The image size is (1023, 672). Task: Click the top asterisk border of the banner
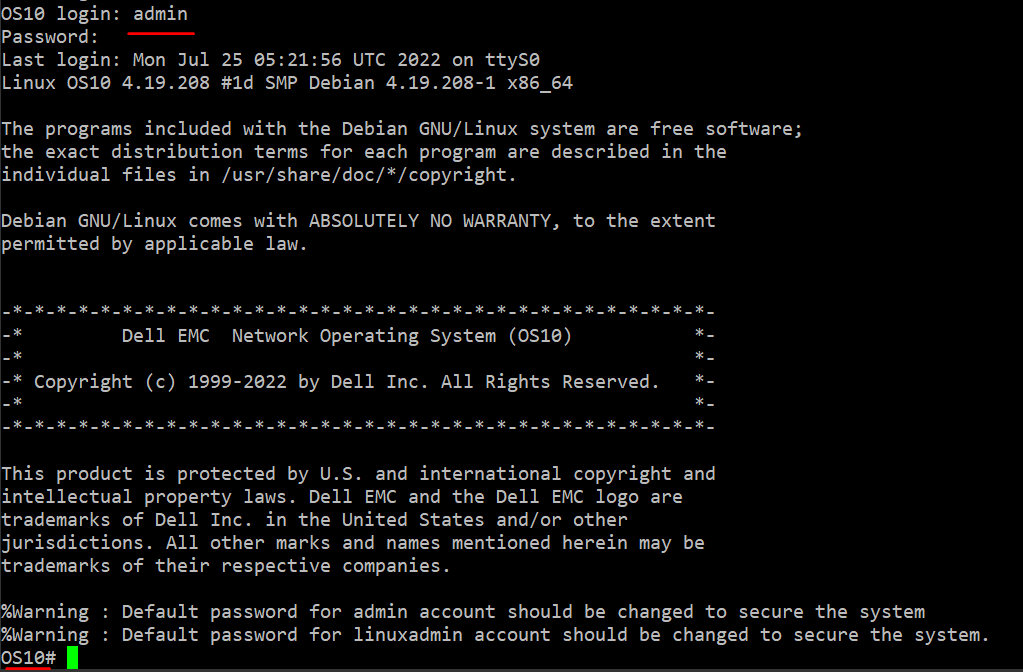click(358, 313)
